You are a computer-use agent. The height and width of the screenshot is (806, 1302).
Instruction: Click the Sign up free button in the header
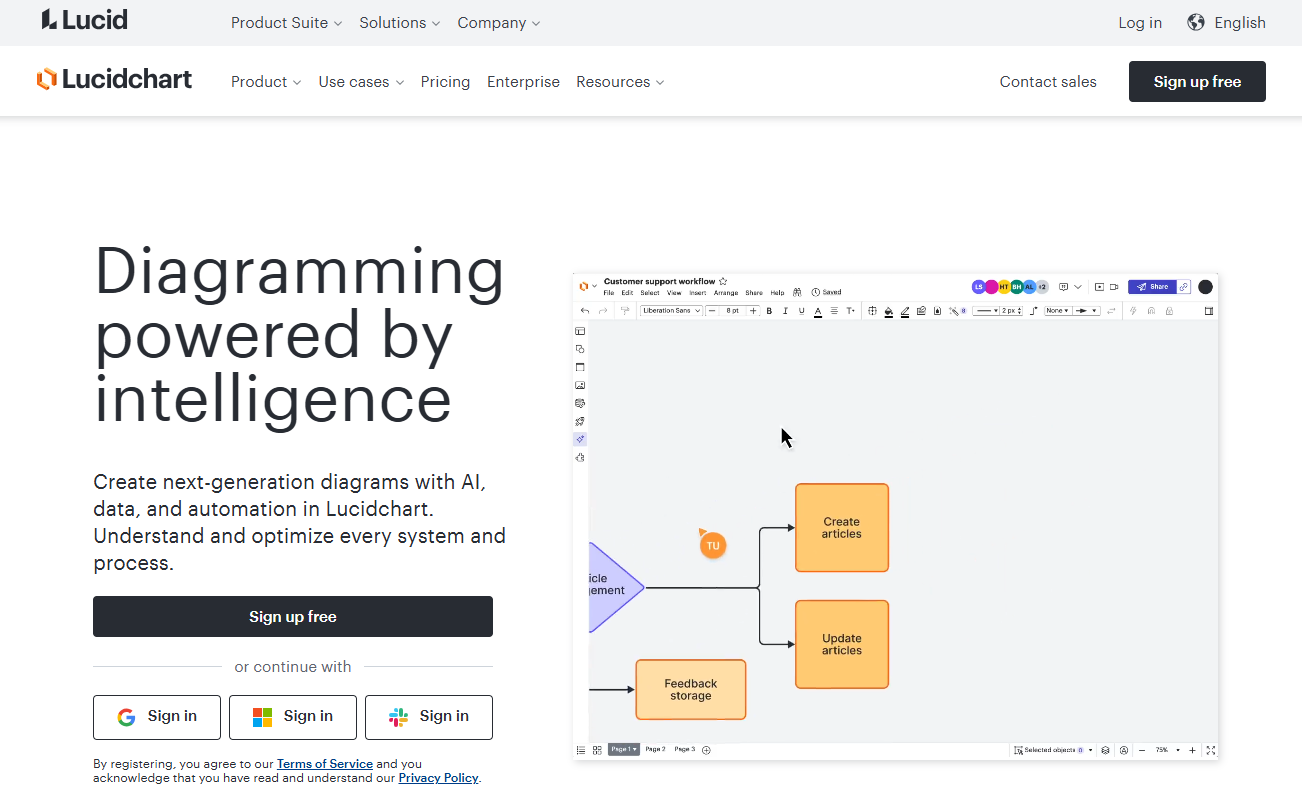coord(1197,82)
